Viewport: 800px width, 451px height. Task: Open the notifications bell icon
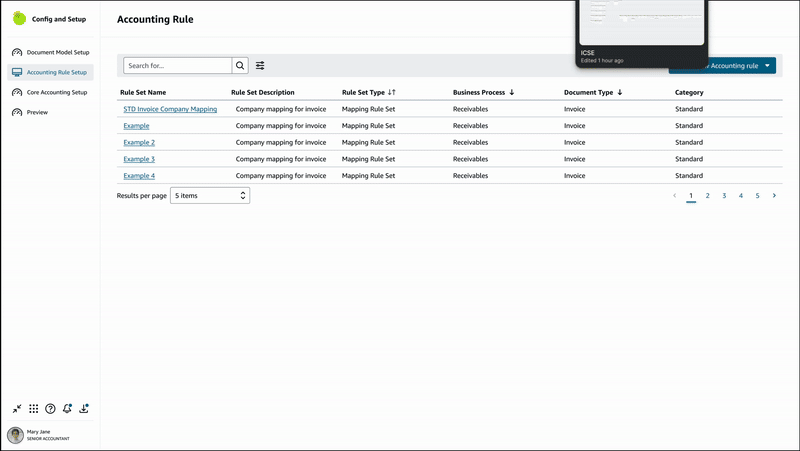click(67, 408)
